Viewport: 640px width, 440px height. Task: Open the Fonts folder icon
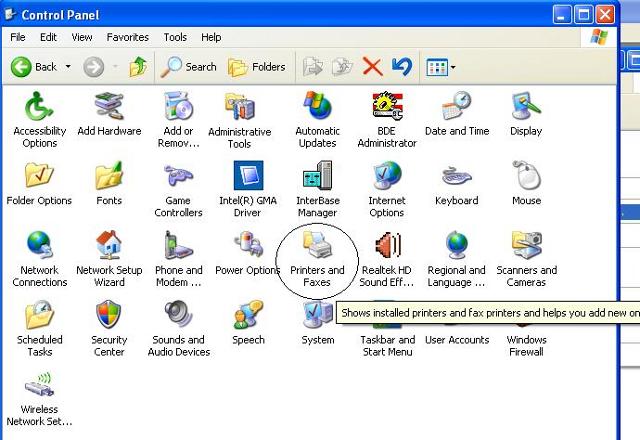pos(109,176)
